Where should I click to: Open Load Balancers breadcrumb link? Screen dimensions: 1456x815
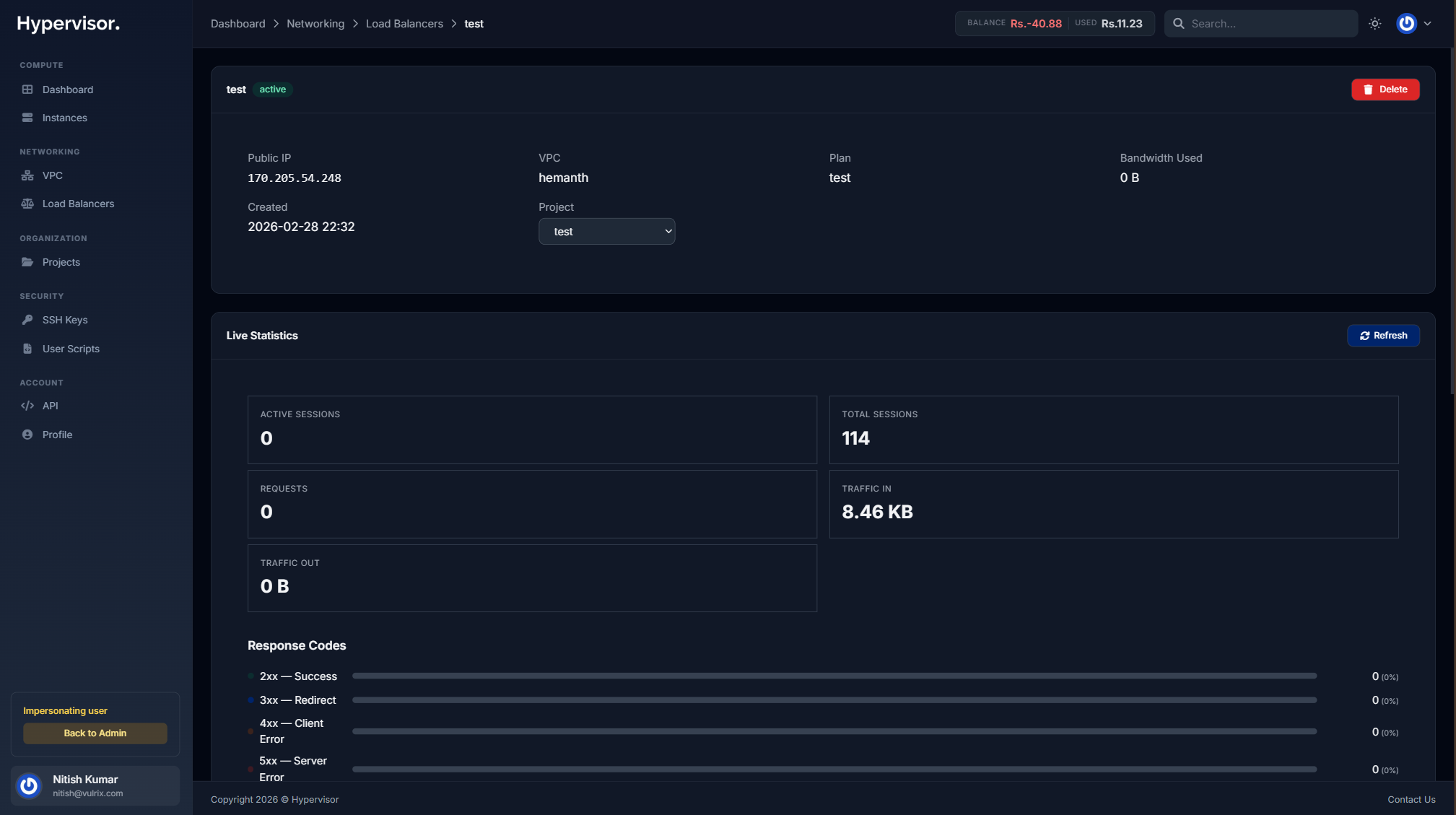pyautogui.click(x=404, y=23)
